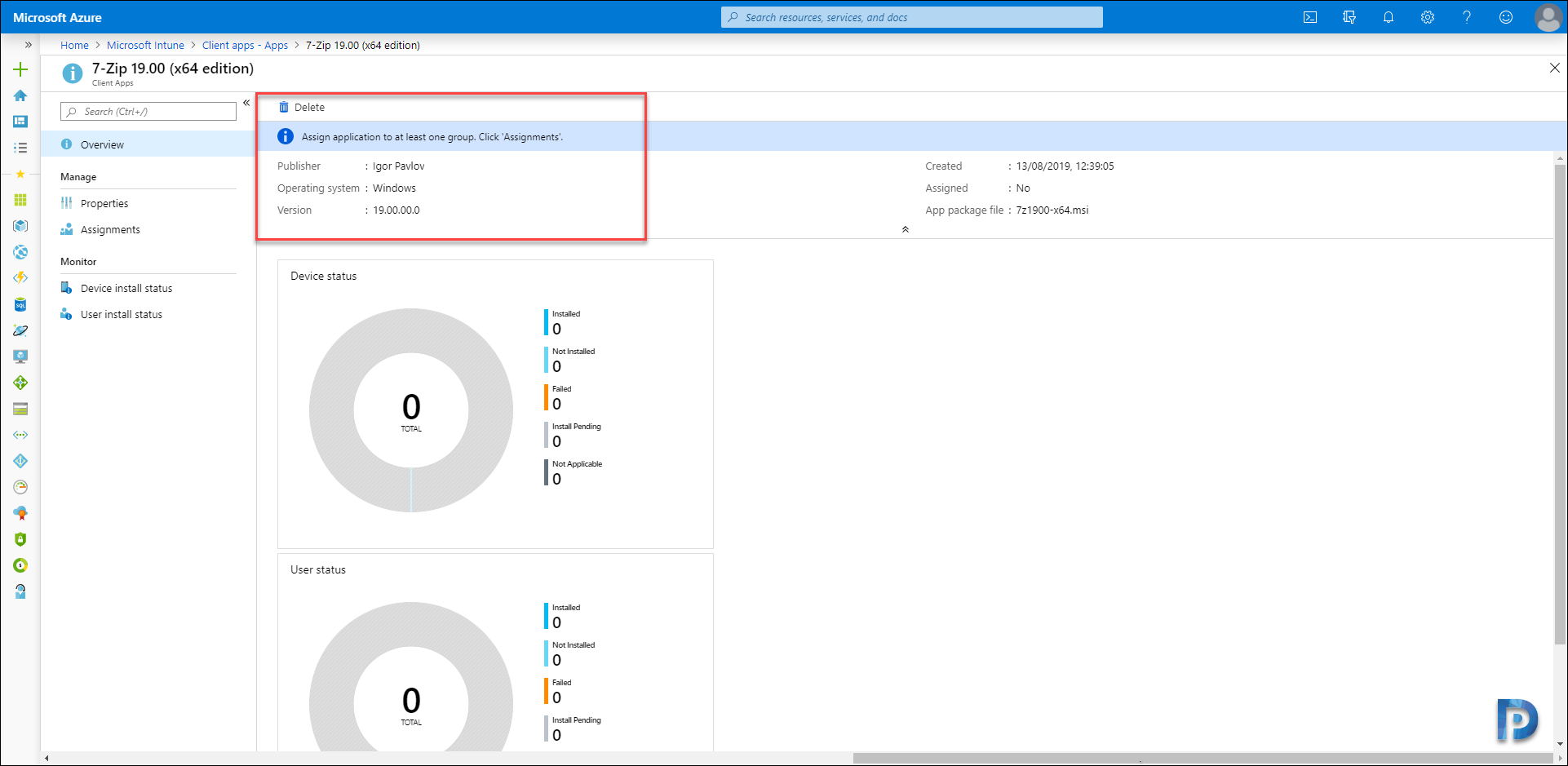Collapse the resource menu pane
The height and width of the screenshot is (766, 1568).
(x=246, y=103)
